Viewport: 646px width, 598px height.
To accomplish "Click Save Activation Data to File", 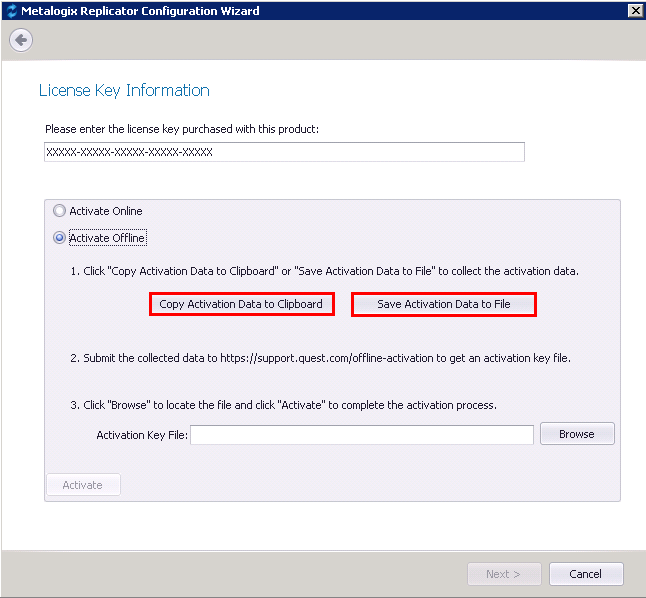I will 444,305.
